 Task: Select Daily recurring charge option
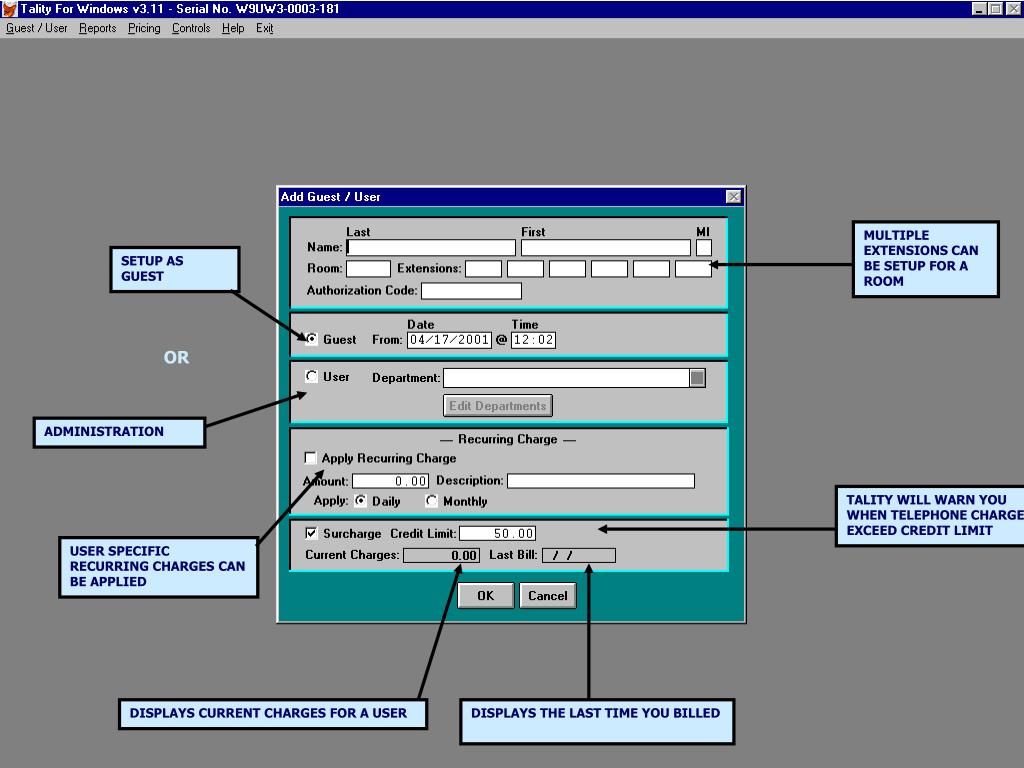point(360,501)
